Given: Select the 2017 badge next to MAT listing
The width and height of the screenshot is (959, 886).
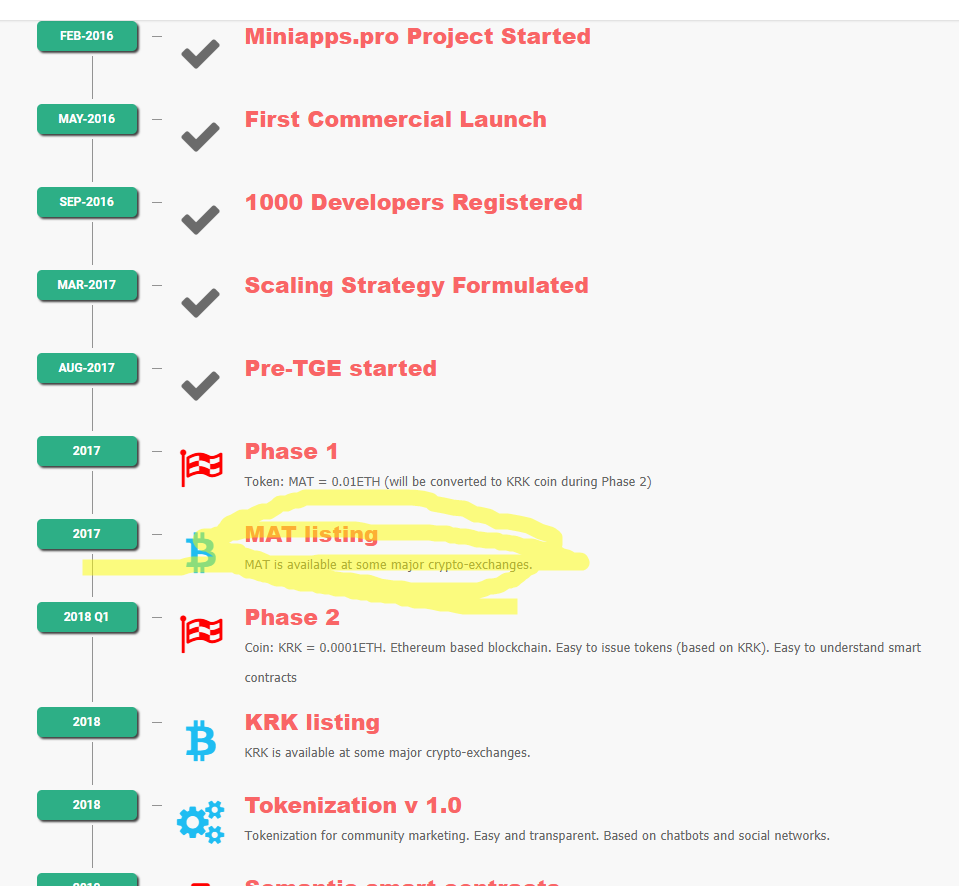Looking at the screenshot, I should coord(87,534).
